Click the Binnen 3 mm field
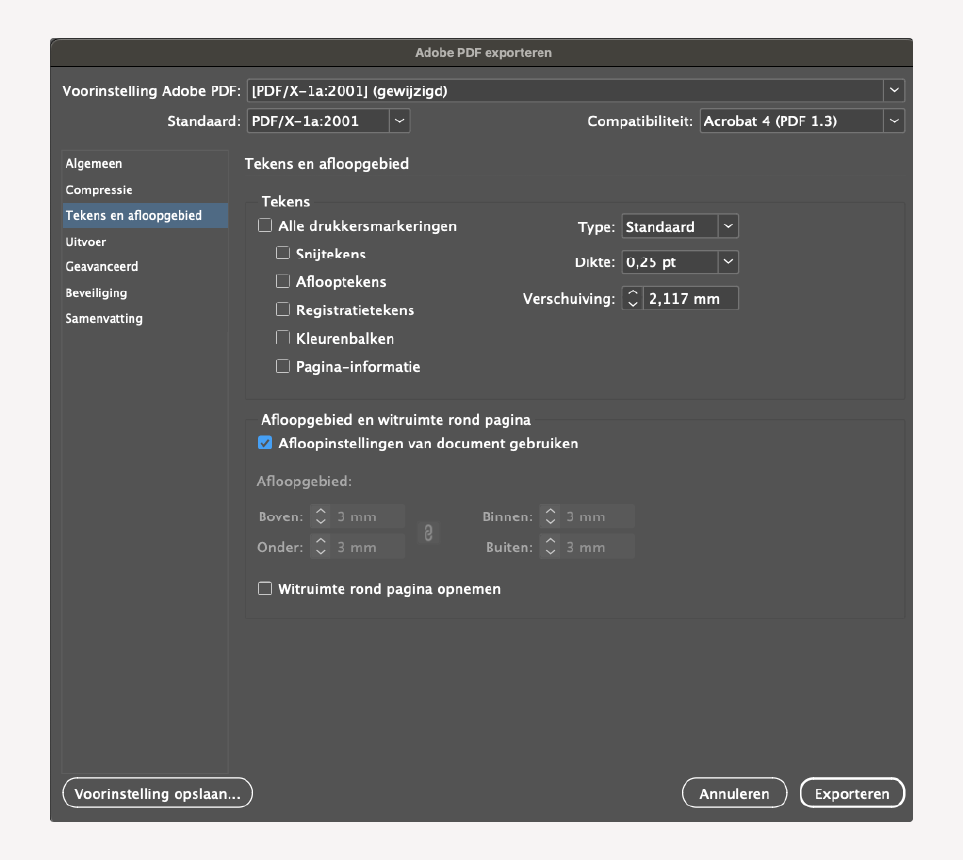 [x=597, y=517]
